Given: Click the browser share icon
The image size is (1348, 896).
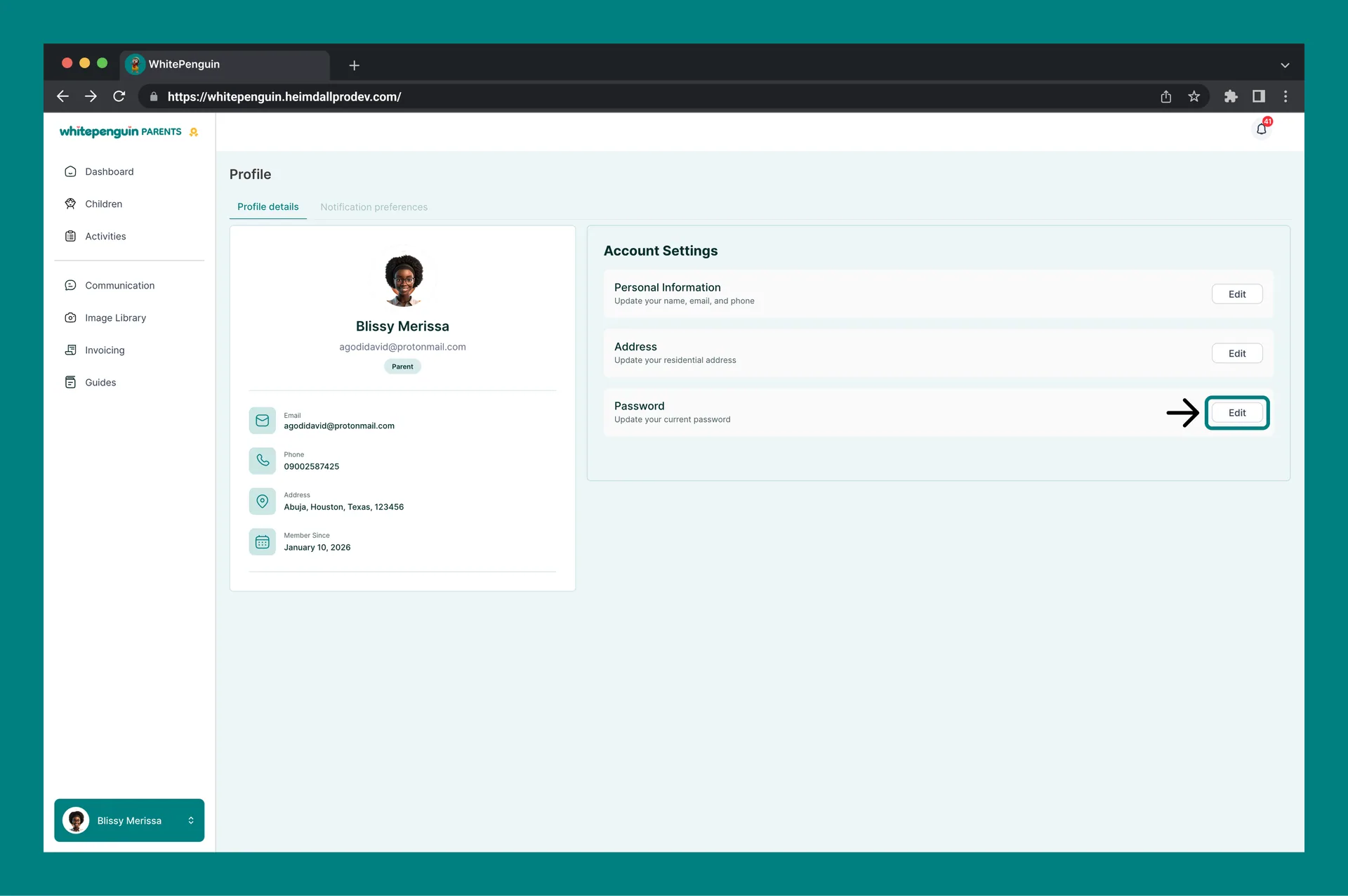Looking at the screenshot, I should [x=1166, y=96].
